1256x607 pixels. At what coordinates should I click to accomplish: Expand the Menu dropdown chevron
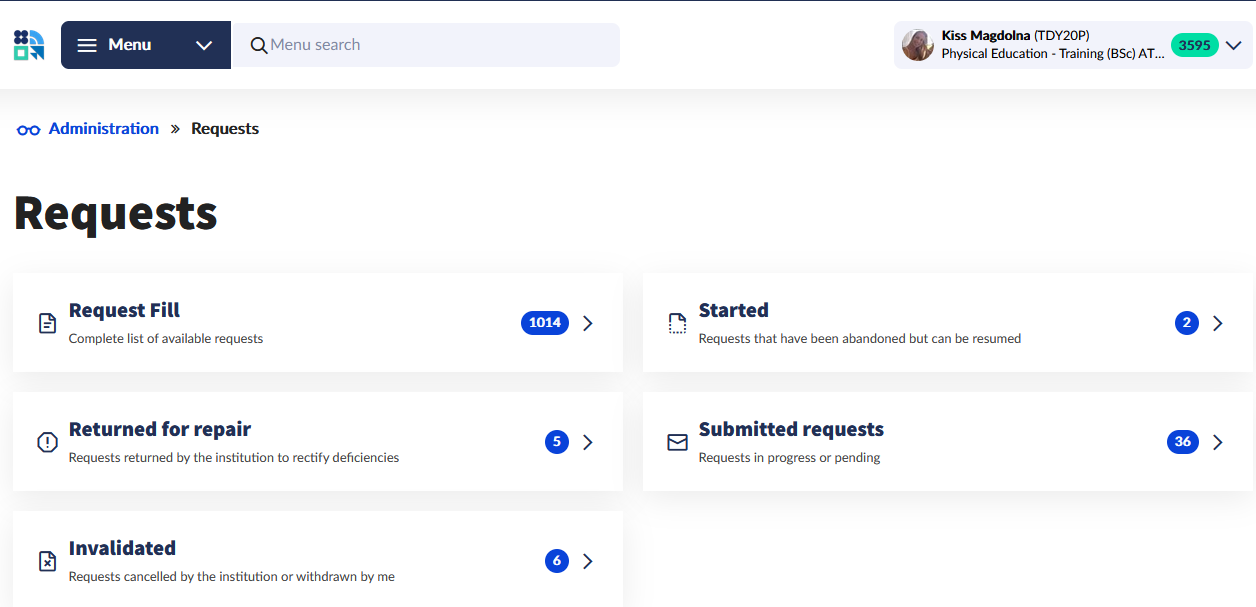(x=204, y=45)
